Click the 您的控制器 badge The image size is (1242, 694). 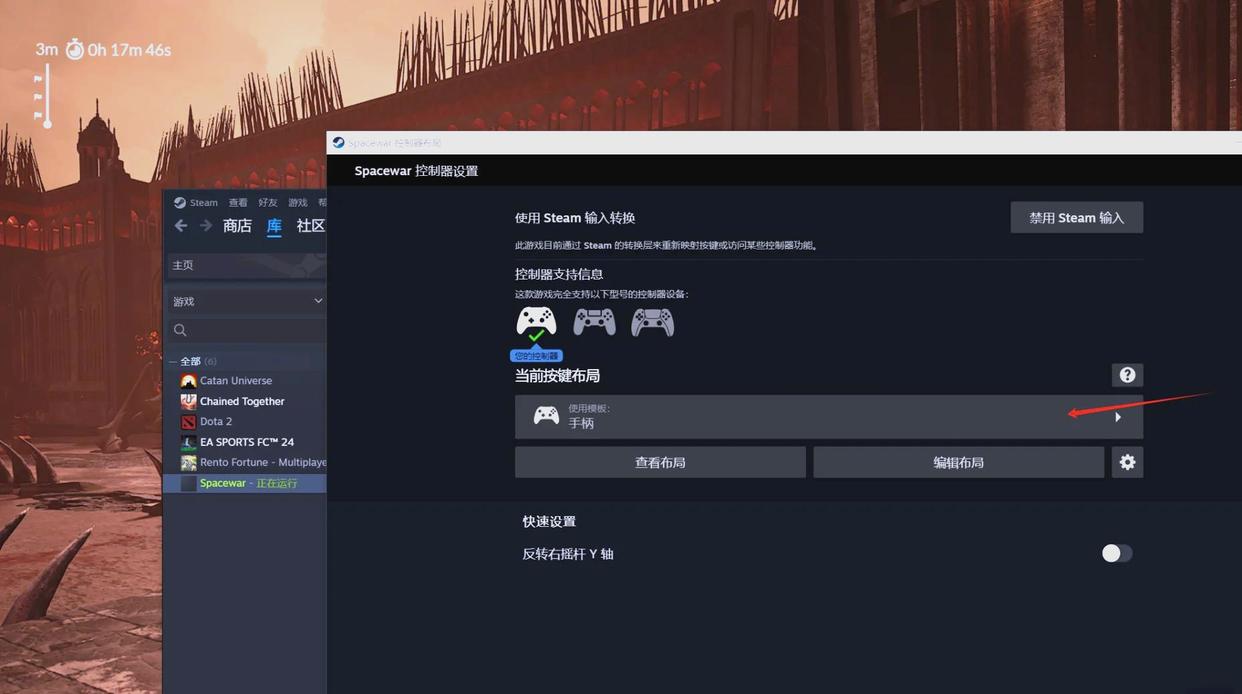click(x=536, y=356)
